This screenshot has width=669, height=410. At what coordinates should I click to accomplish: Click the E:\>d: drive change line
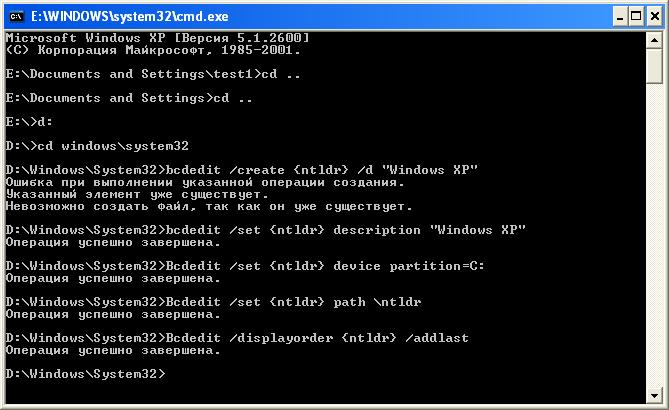click(x=25, y=121)
